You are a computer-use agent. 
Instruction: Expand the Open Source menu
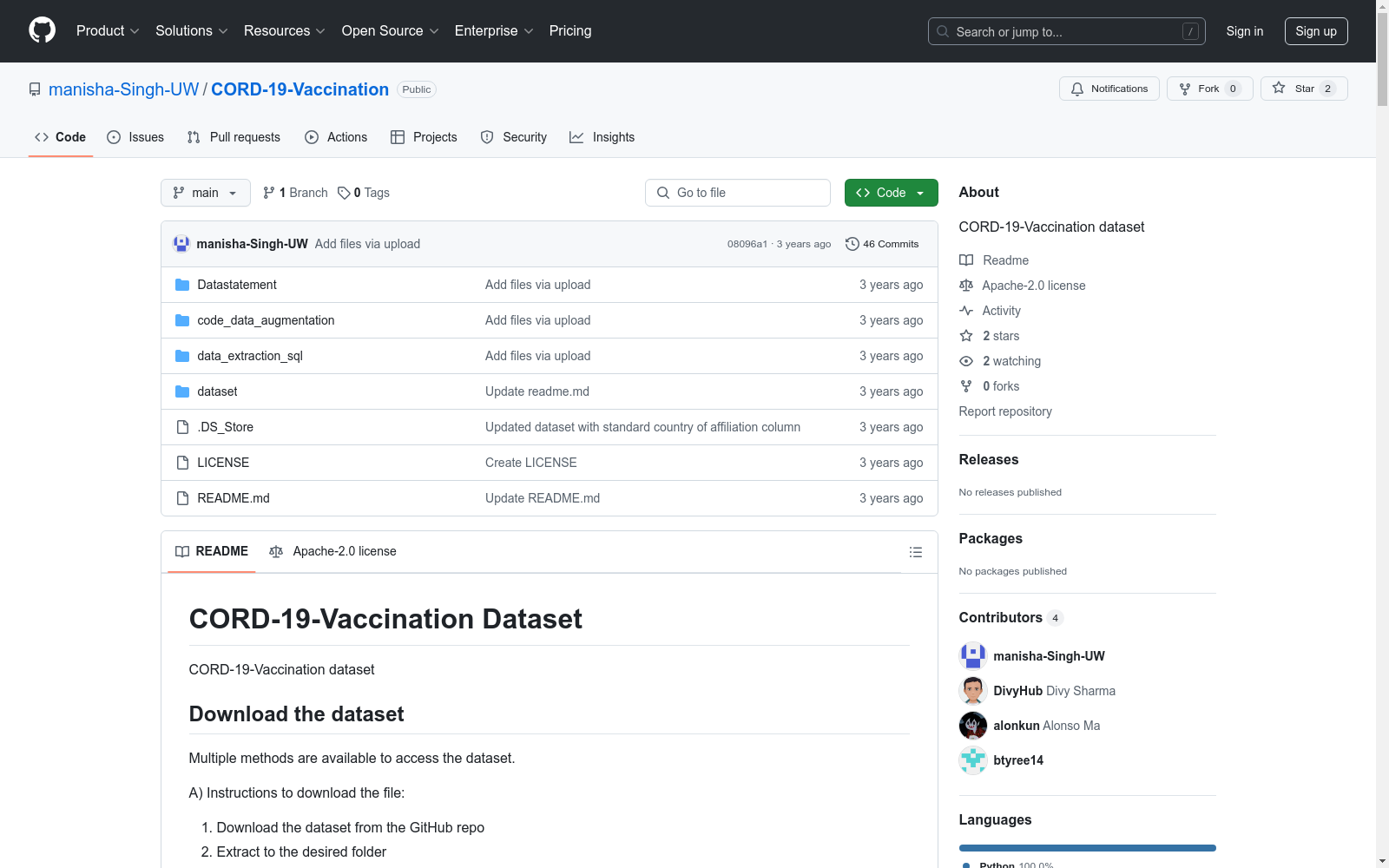[391, 30]
